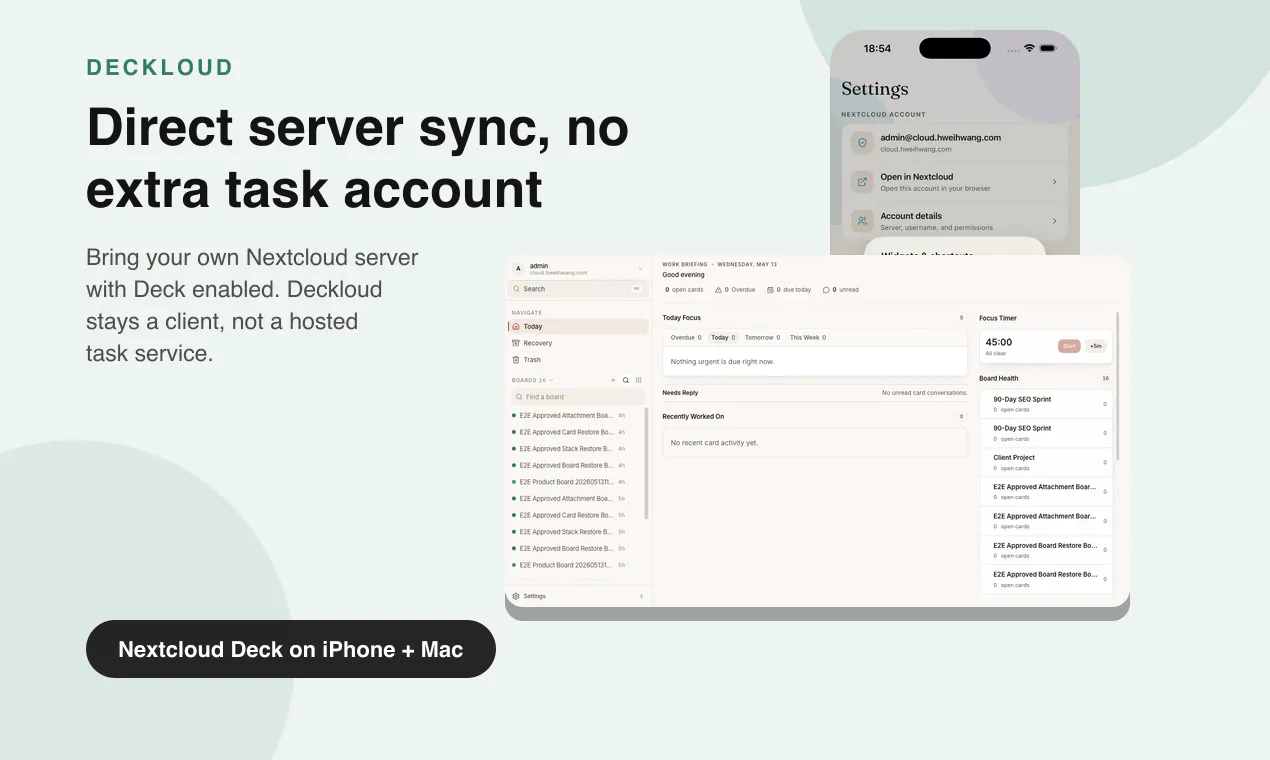Click "No unread card conversations." text
This screenshot has height=760, width=1270.
click(924, 393)
